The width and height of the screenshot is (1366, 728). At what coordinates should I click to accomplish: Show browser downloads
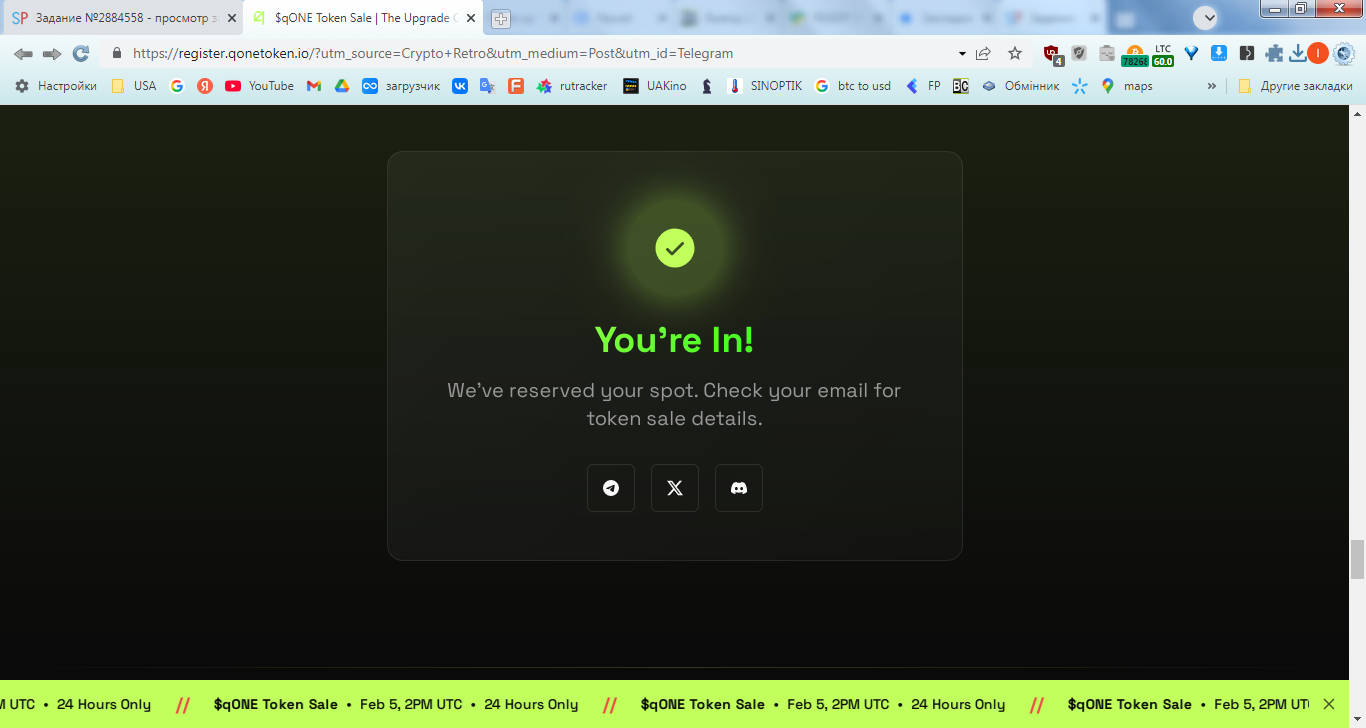(1298, 54)
